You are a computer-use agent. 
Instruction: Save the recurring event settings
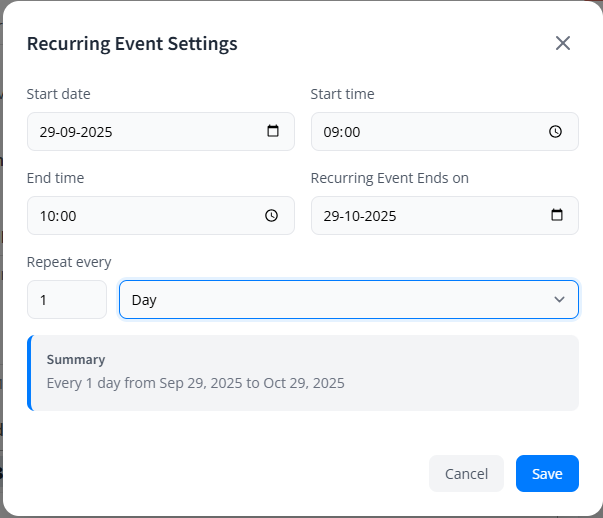point(547,474)
